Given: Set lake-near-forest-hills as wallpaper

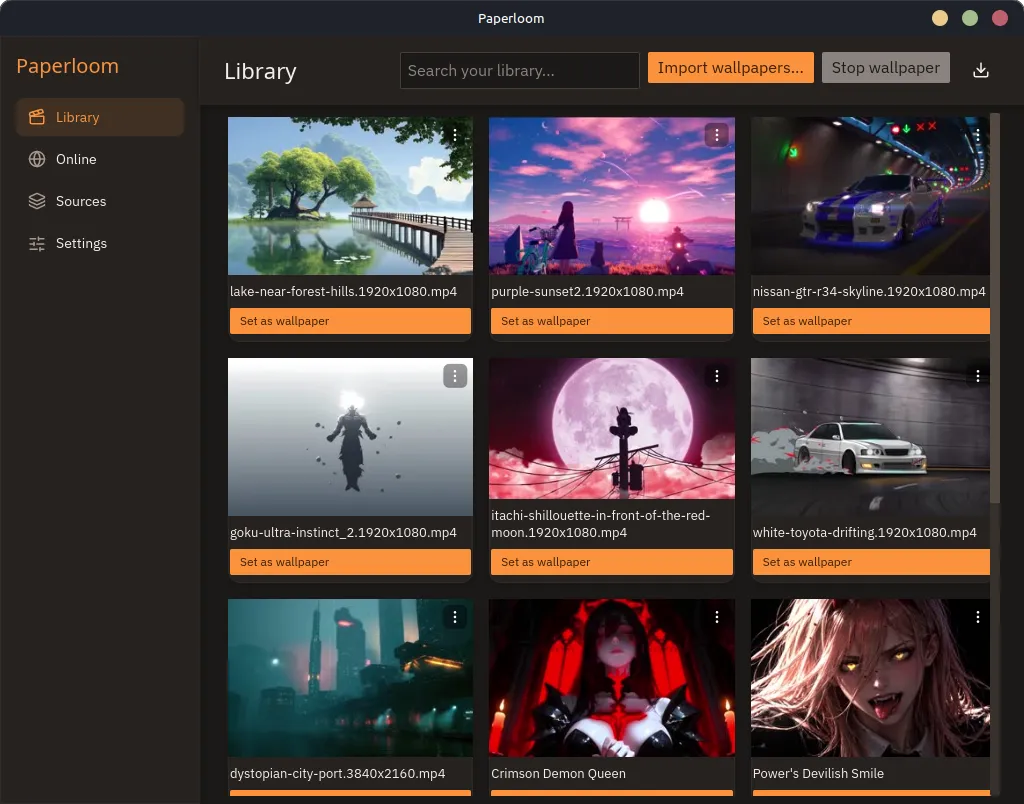Looking at the screenshot, I should tap(350, 321).
